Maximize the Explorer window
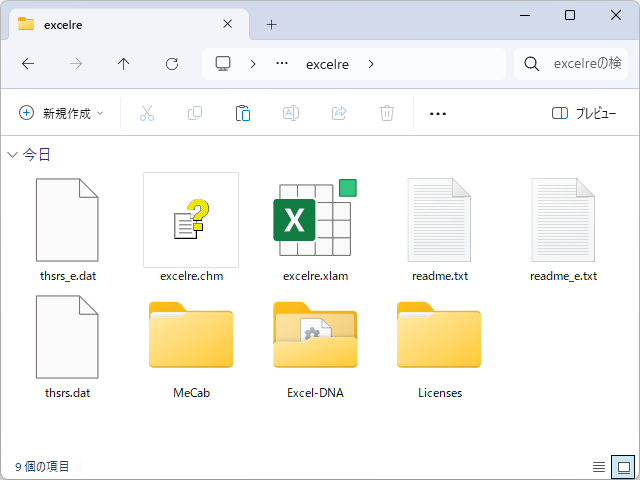This screenshot has height=480, width=640. [570, 16]
